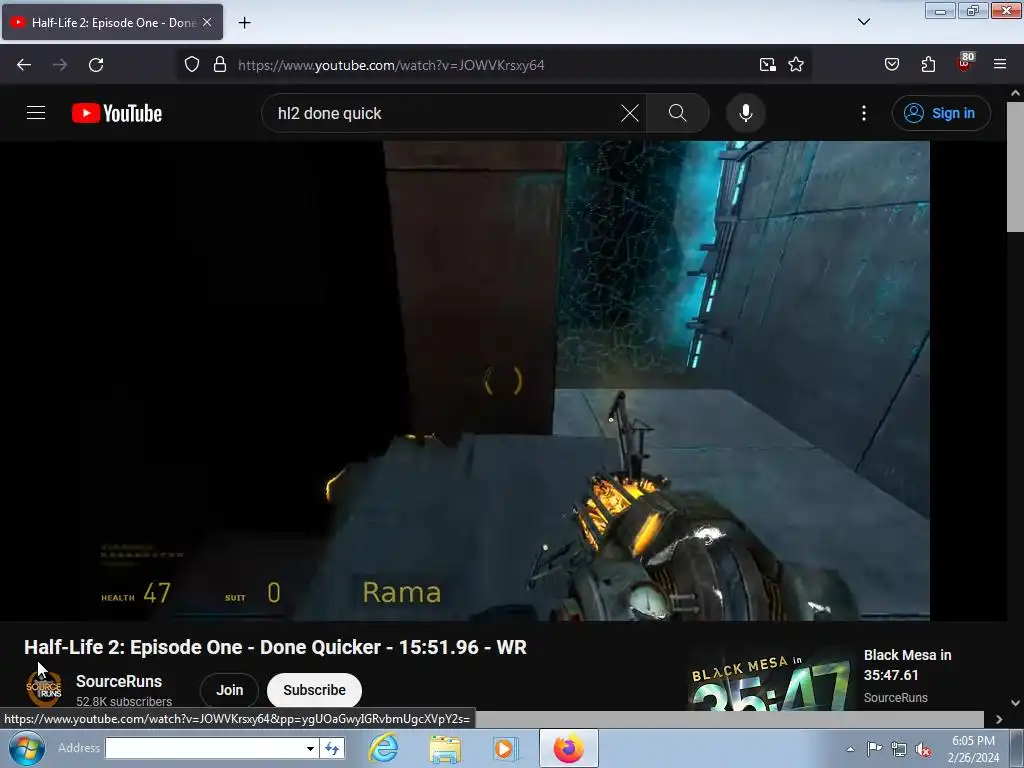Viewport: 1024px width, 768px height.
Task: Open the SourceRuns channel name link
Action: [x=119, y=681]
